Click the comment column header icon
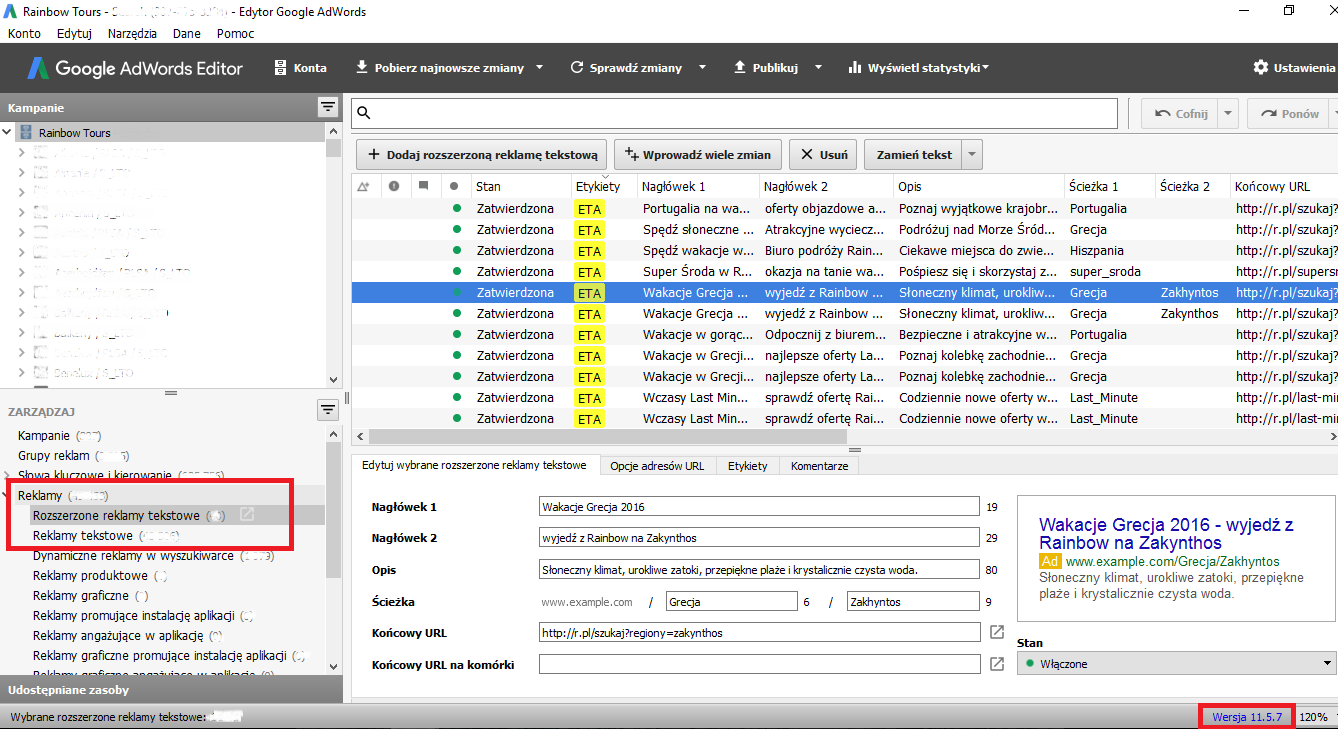Viewport: 1338px width, 729px height. (x=424, y=186)
